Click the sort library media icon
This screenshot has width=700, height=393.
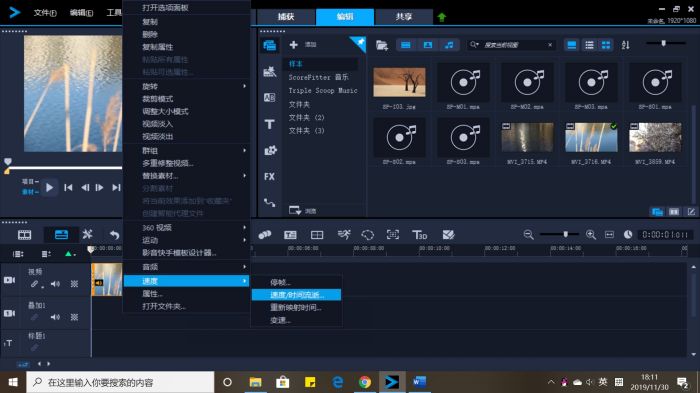tap(625, 45)
